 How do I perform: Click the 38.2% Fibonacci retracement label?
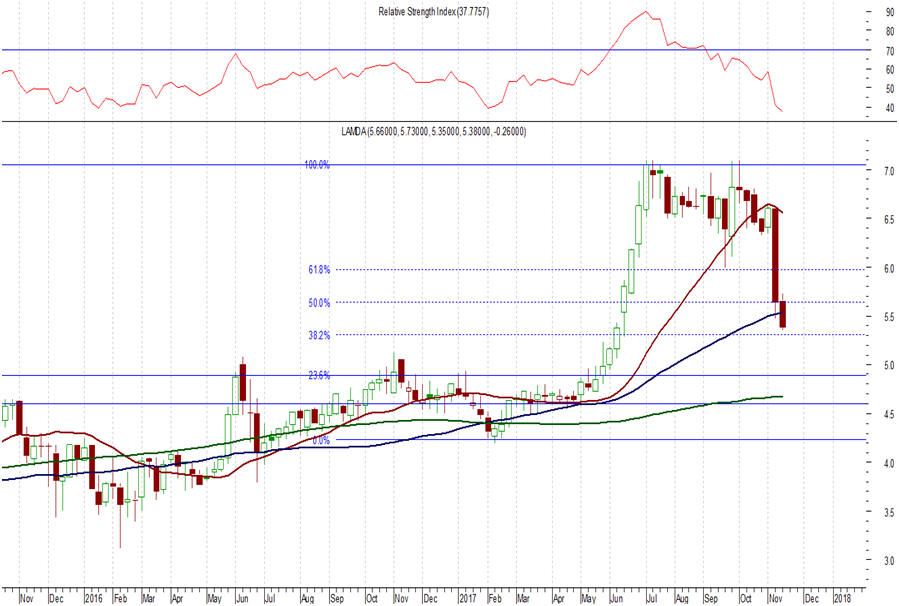(x=317, y=334)
